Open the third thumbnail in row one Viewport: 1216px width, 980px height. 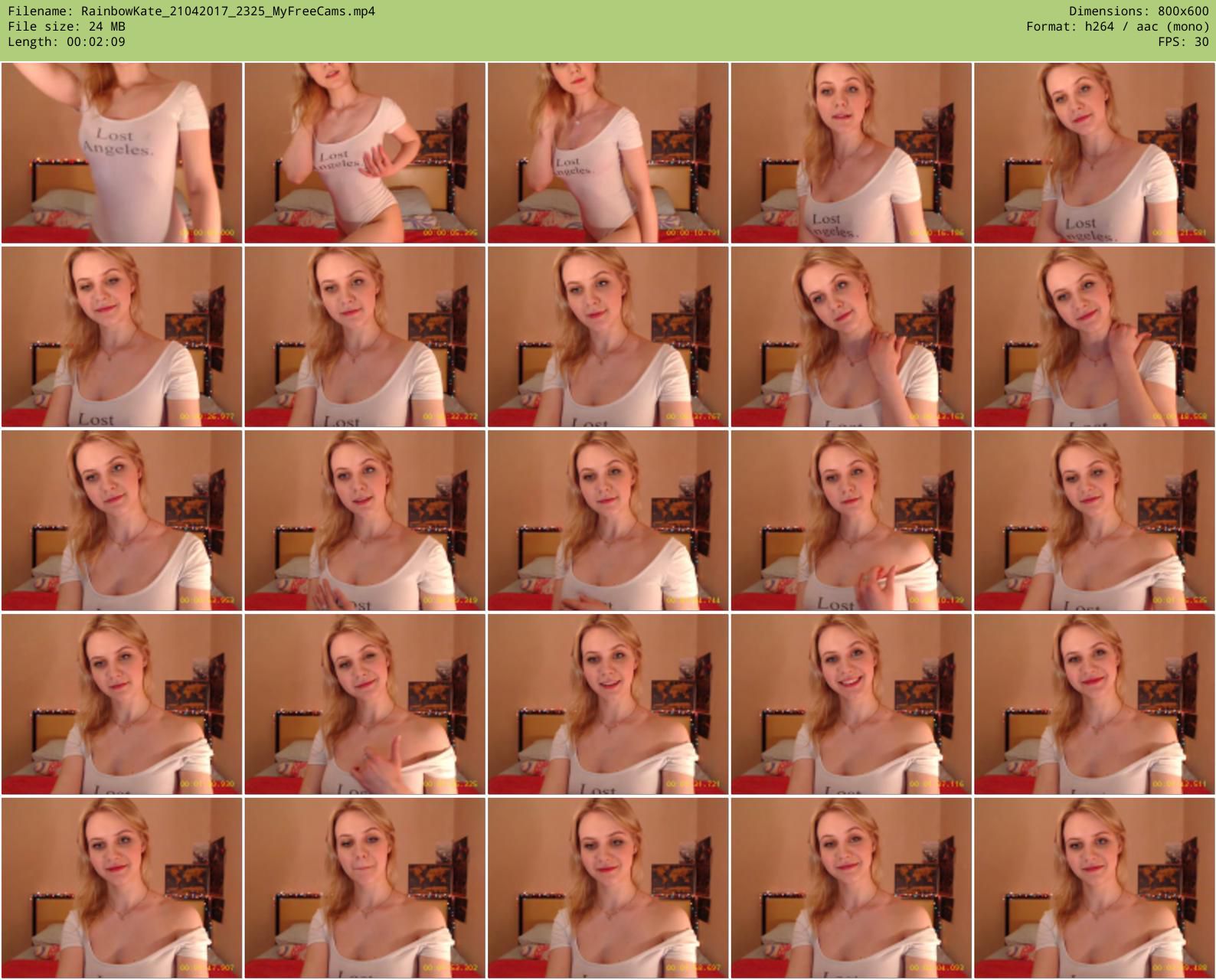pos(608,153)
